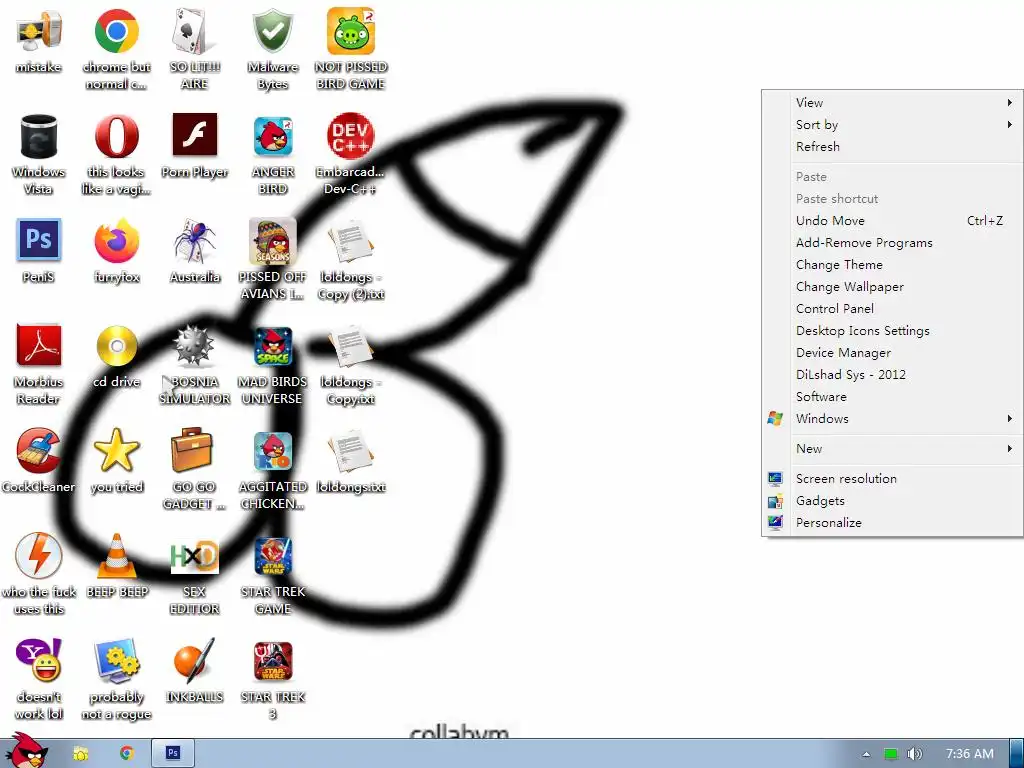
Task: Open the folder icon on taskbar
Action: 81,754
